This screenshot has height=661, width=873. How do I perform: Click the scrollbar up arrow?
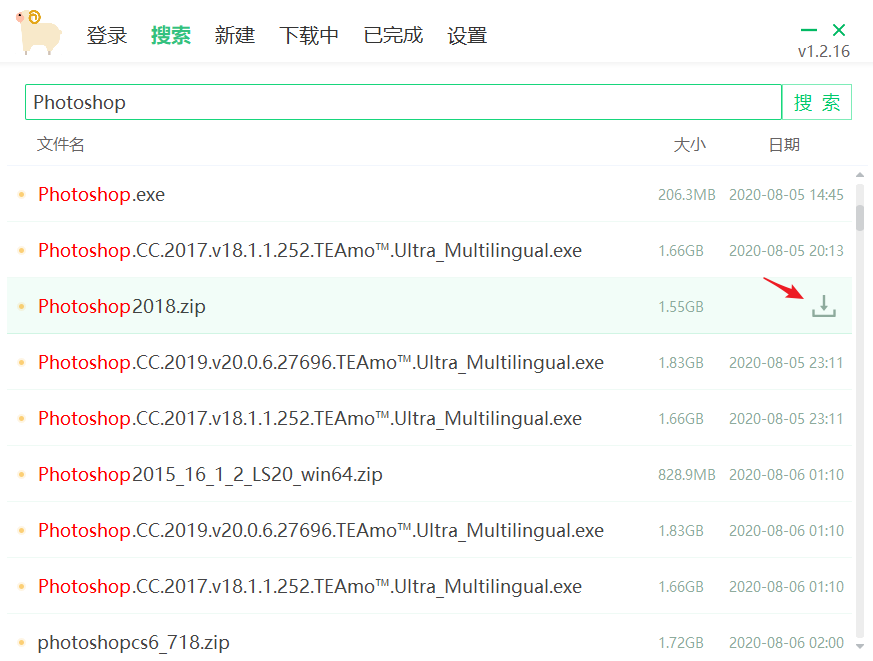[860, 175]
